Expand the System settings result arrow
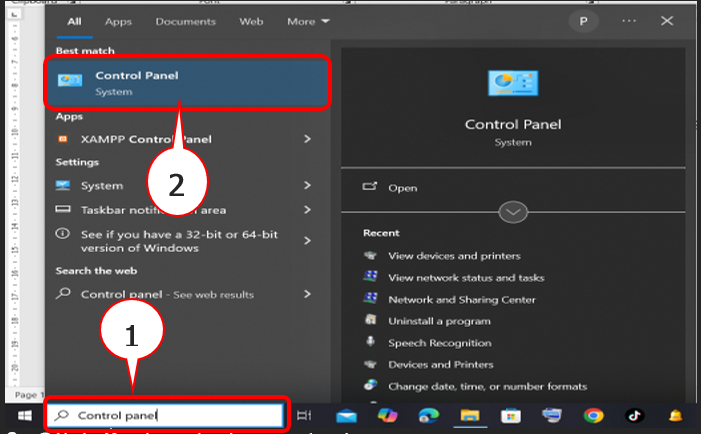Screen dimensions: 701x434 308,185
